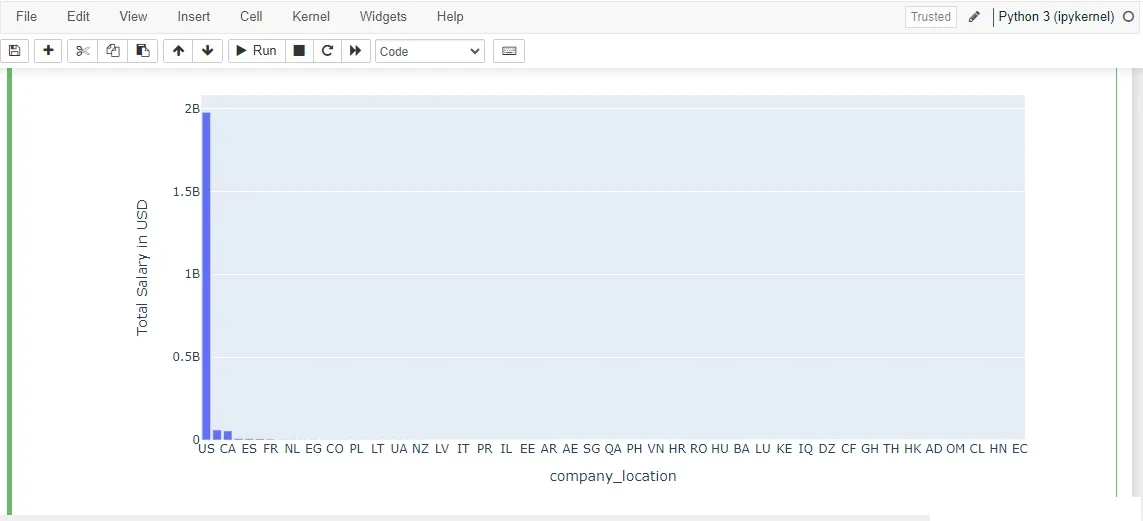Open the Insert menu

(x=193, y=16)
